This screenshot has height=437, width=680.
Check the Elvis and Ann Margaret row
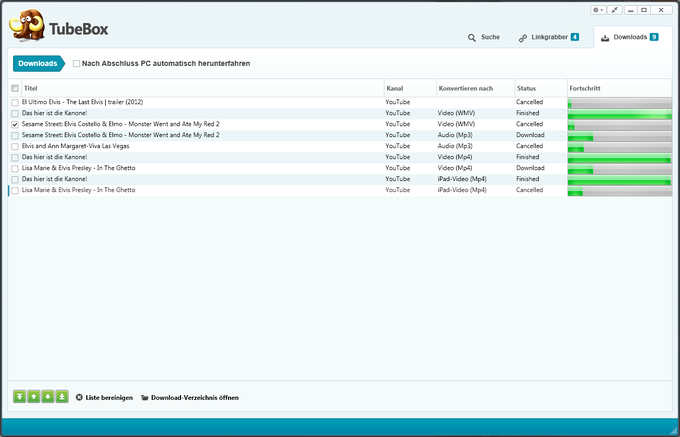(15, 147)
